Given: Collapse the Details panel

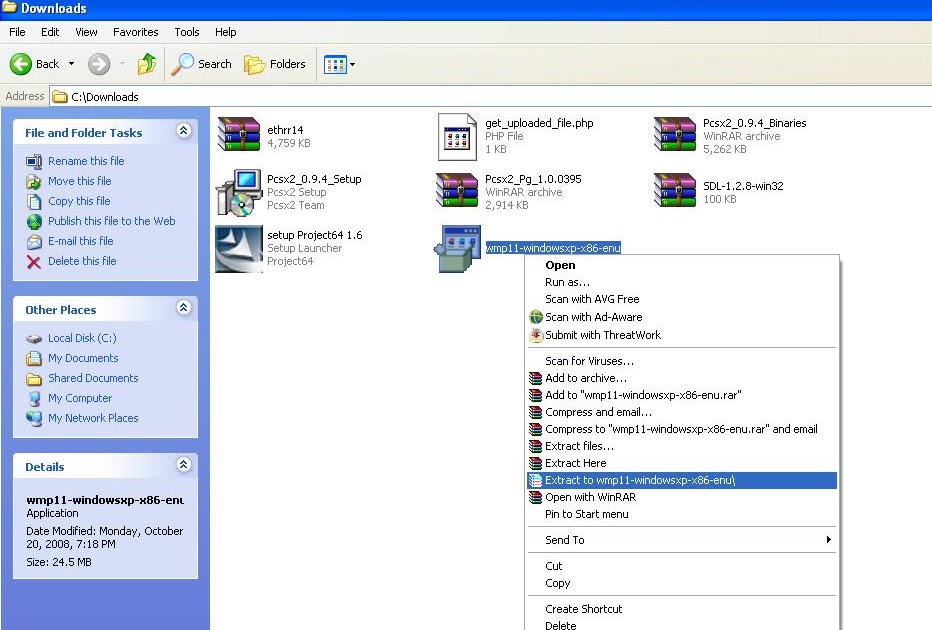Looking at the screenshot, I should coord(184,465).
